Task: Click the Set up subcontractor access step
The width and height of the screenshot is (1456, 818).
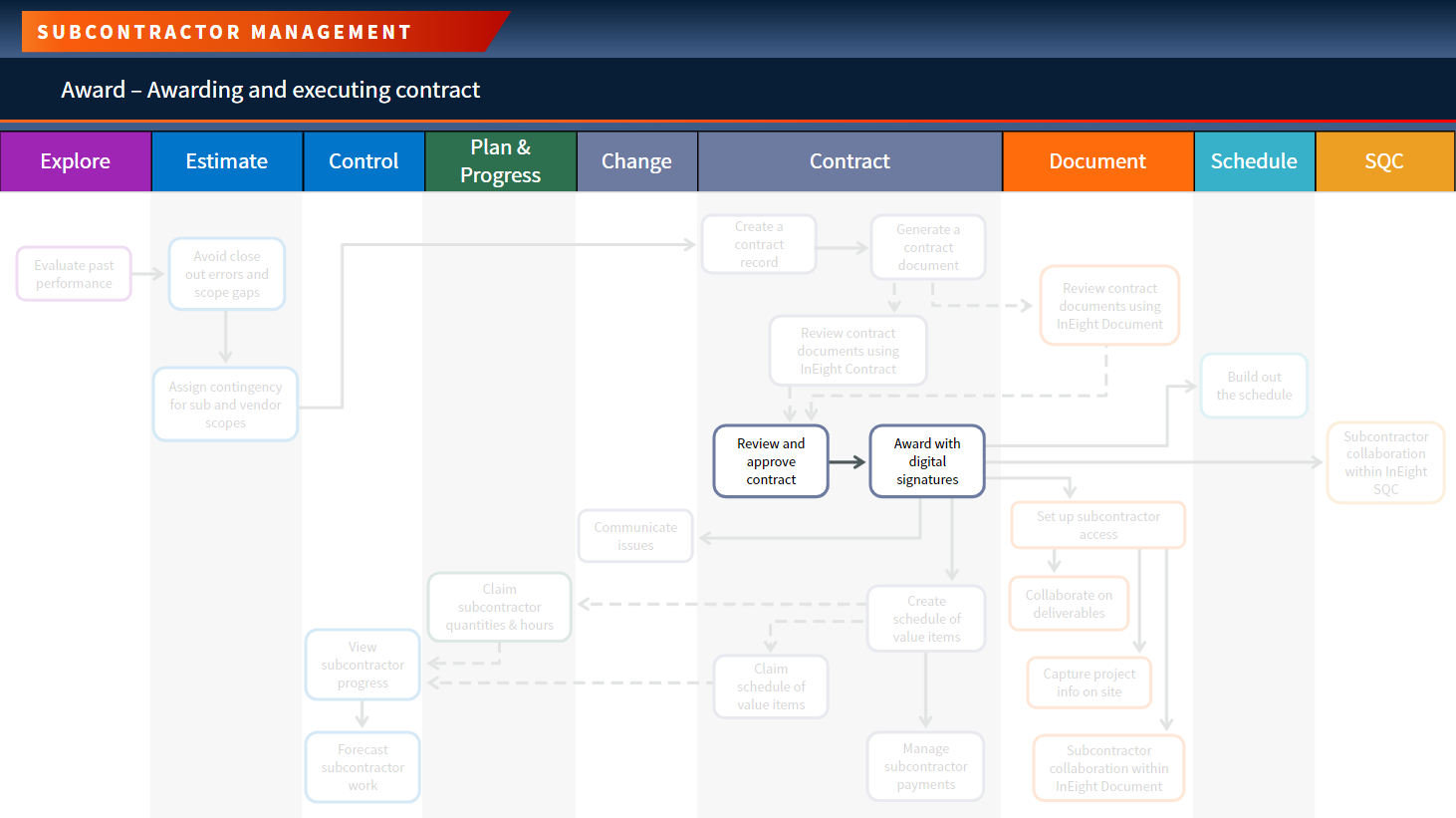Action: tap(1098, 525)
